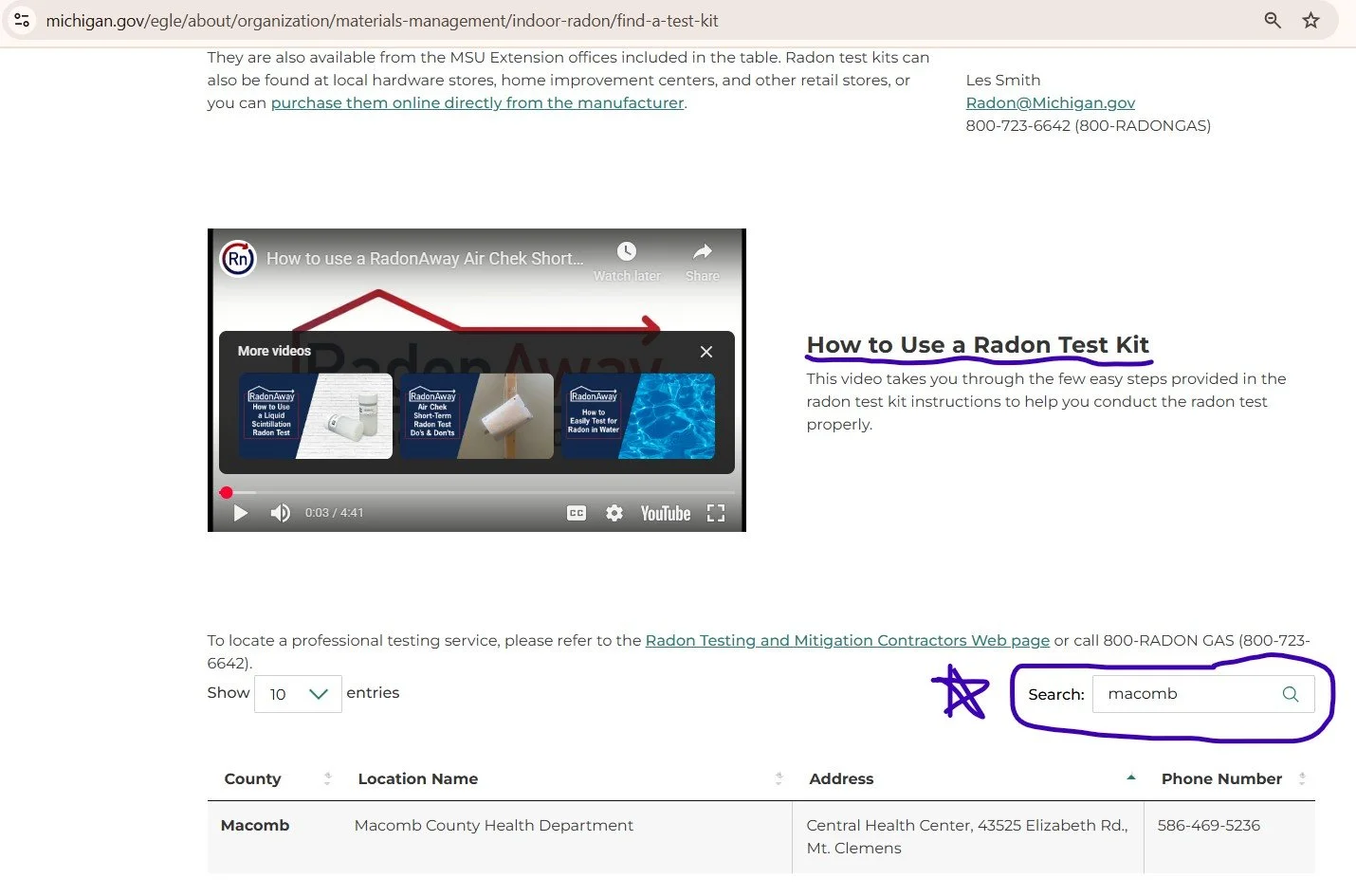The image size is (1356, 896).
Task: Open the video Share options
Action: 702,251
